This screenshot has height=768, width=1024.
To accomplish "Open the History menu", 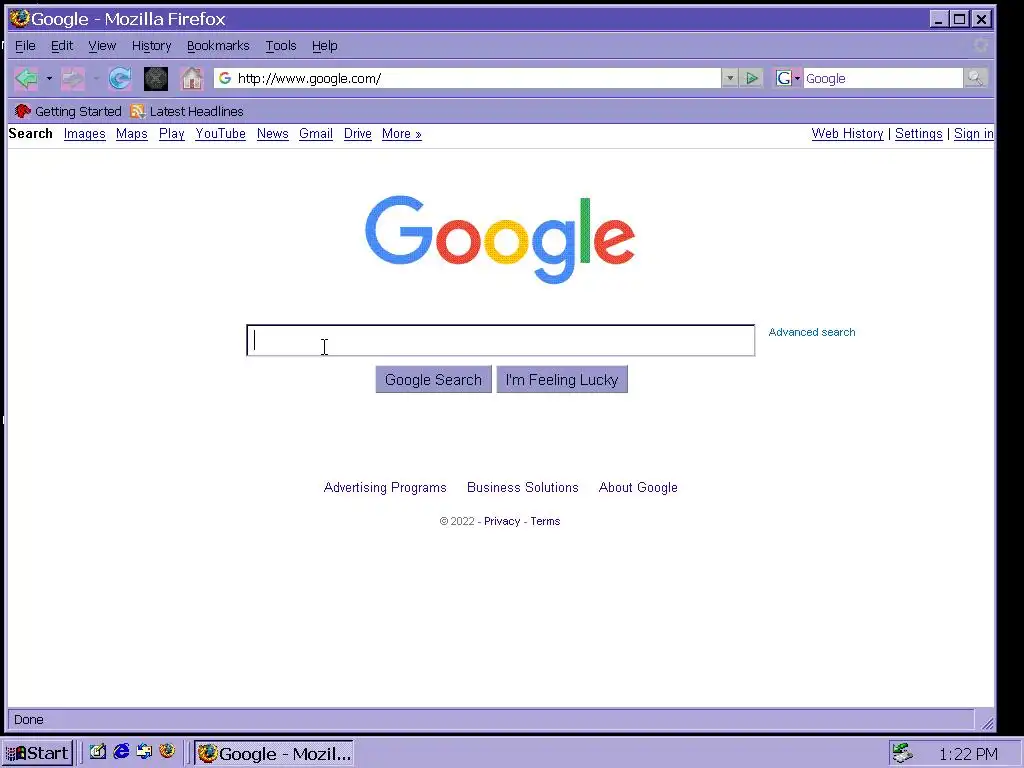I will (152, 46).
